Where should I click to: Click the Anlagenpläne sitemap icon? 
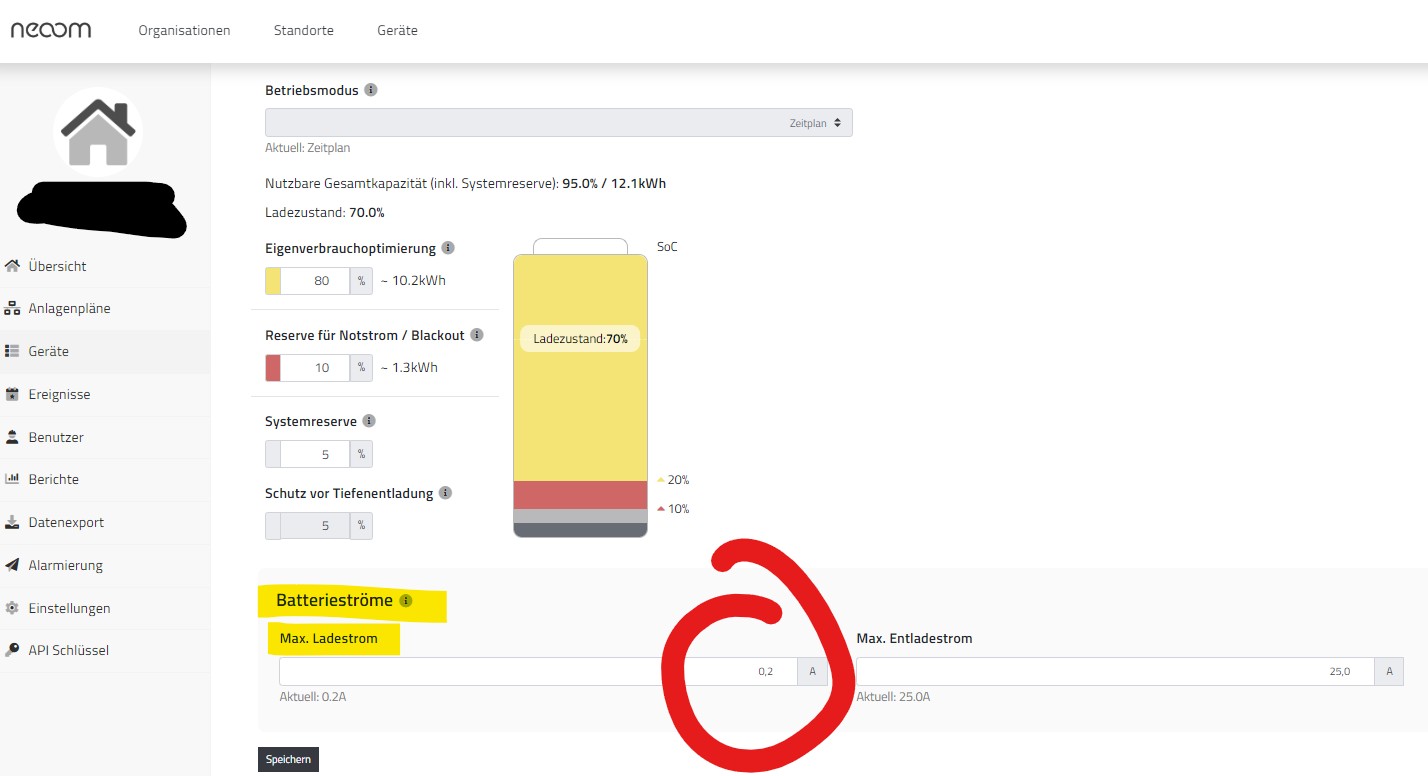click(12, 308)
